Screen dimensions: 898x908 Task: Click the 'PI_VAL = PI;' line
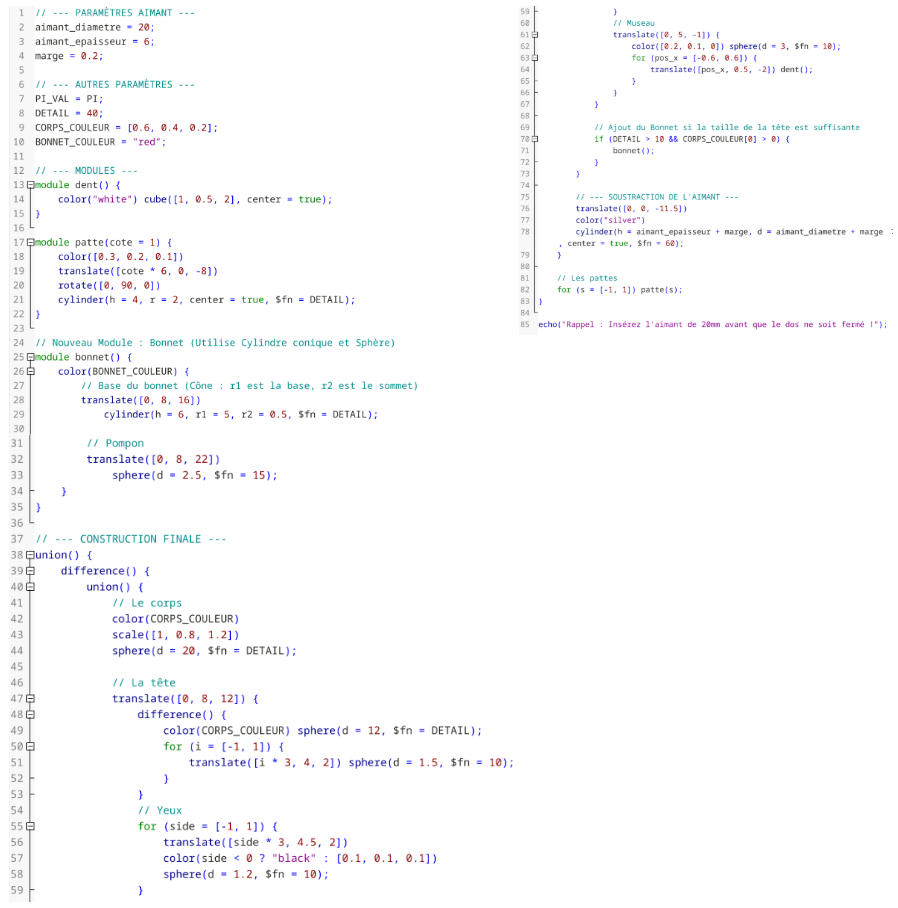[69, 99]
